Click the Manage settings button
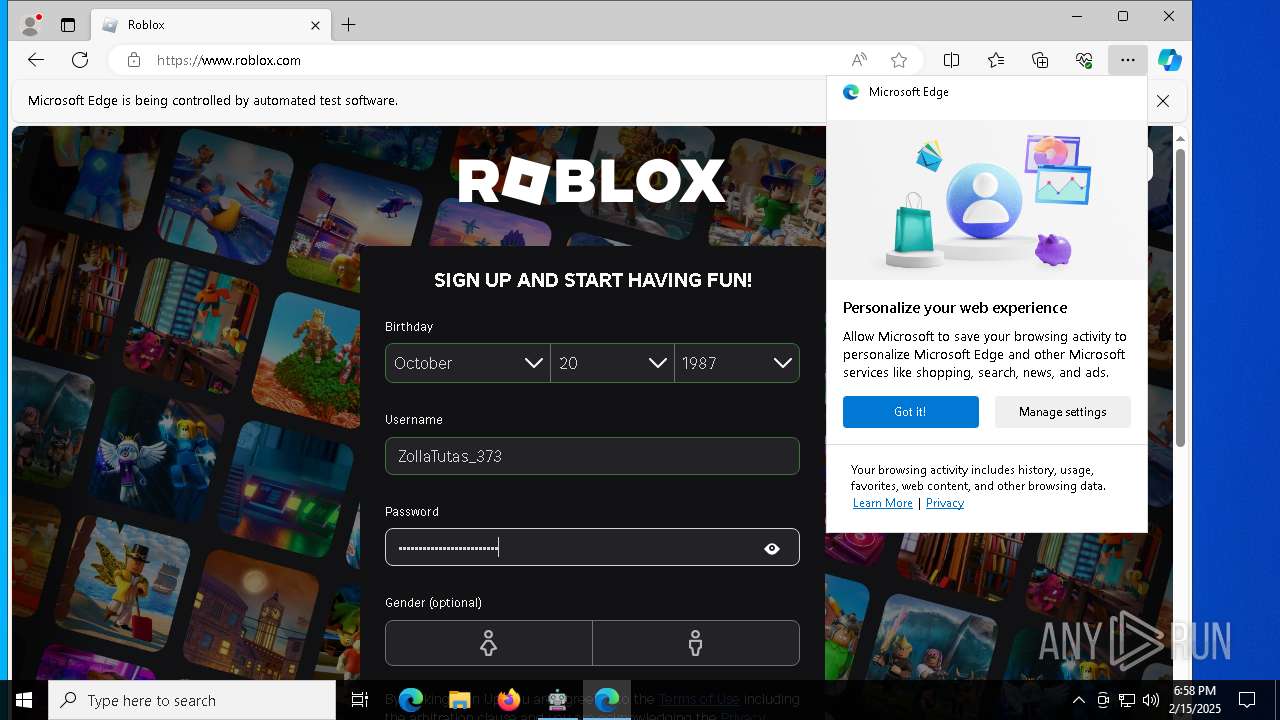This screenshot has width=1280, height=720. 1062,412
